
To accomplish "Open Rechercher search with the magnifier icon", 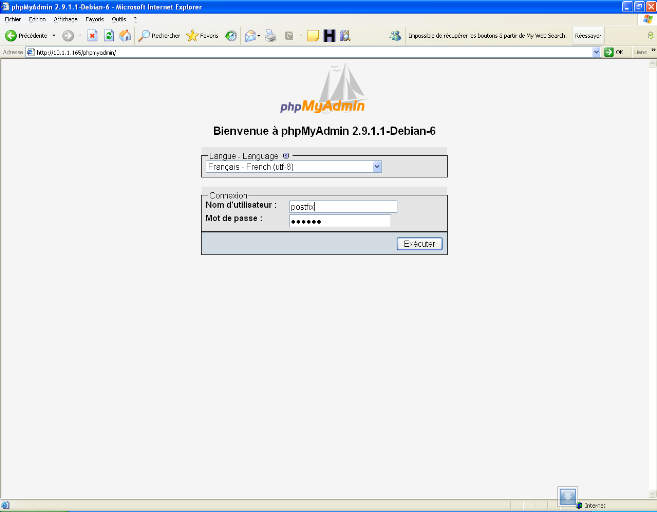I will click(159, 36).
